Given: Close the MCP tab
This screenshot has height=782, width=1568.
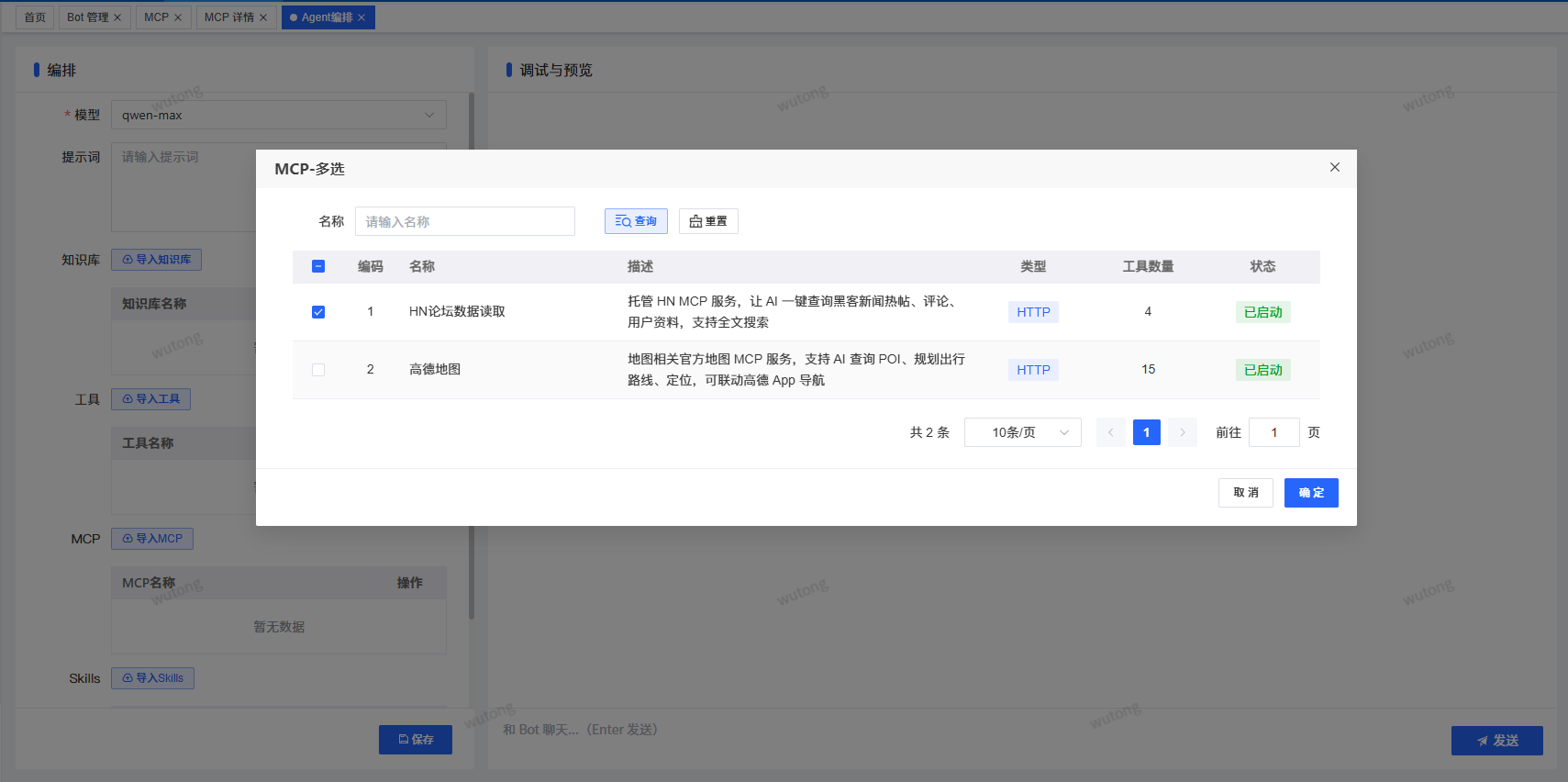Looking at the screenshot, I should [178, 17].
